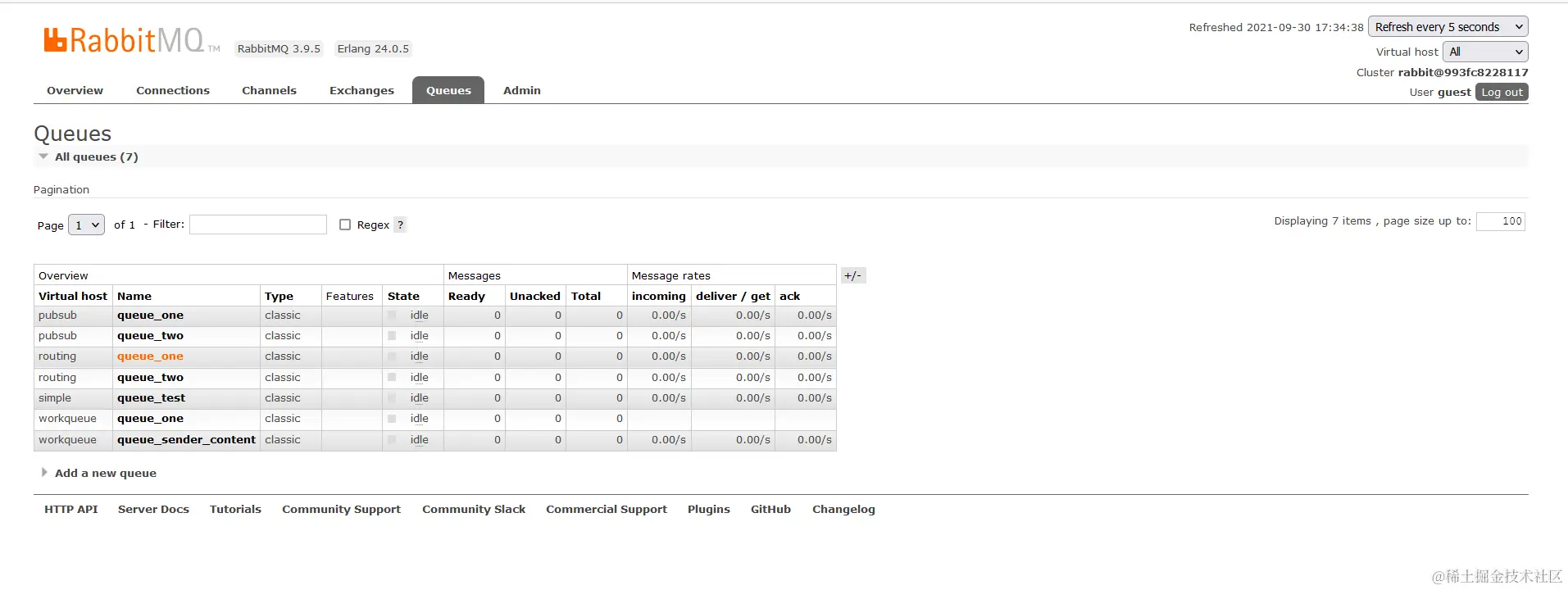Click the Log out button
The height and width of the screenshot is (590, 1568).
1502,92
